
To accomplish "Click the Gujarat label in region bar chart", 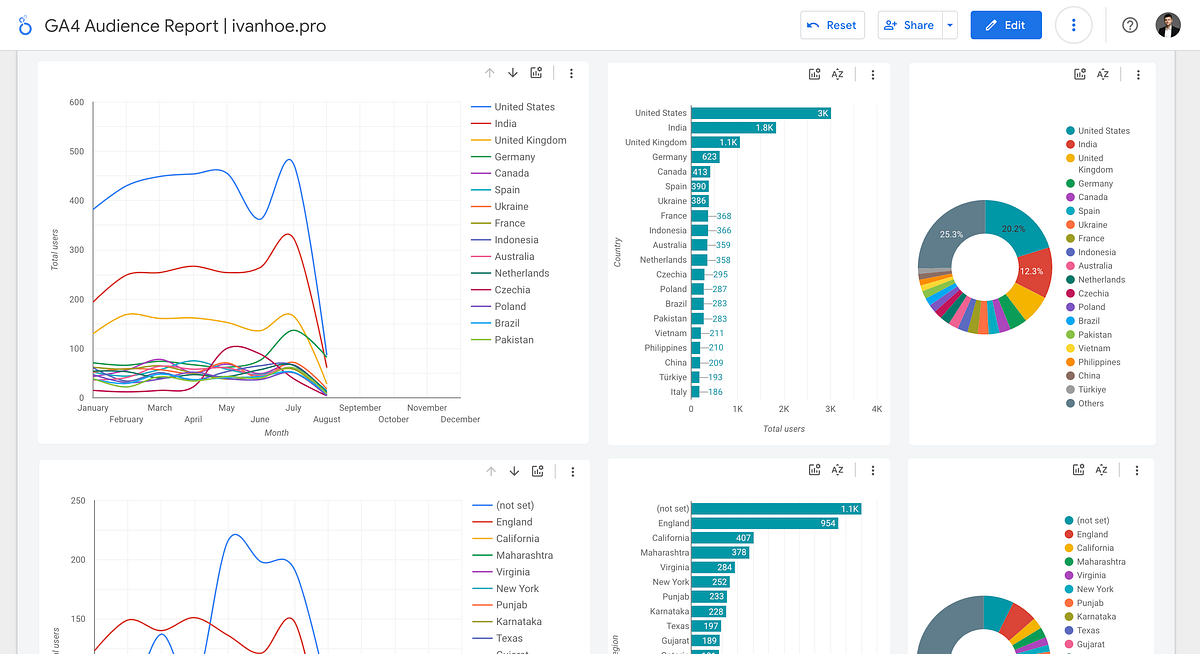I will point(673,641).
